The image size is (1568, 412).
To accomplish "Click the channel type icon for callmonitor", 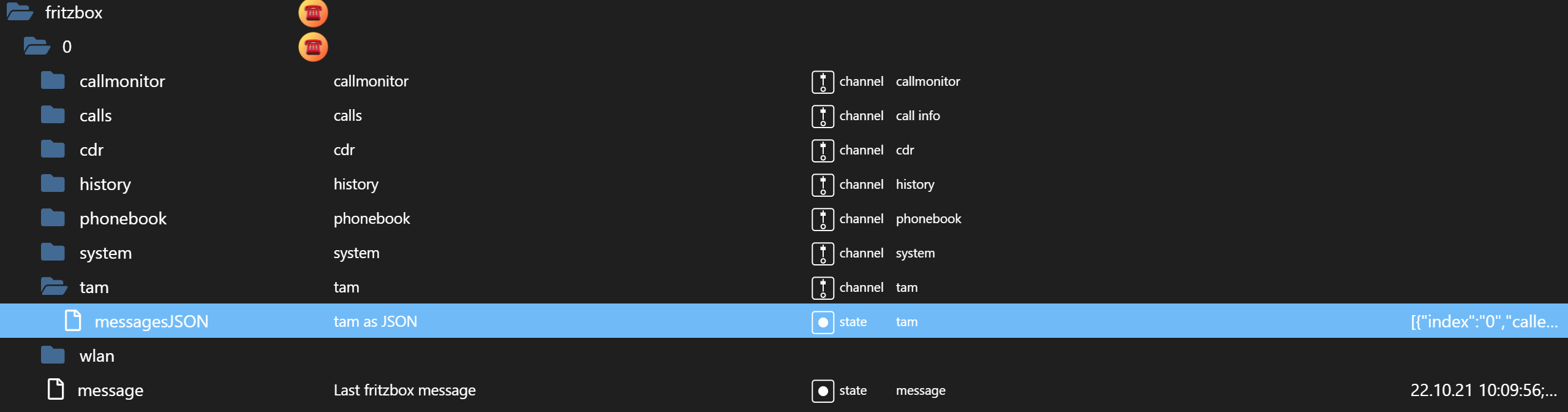I will 823,82.
